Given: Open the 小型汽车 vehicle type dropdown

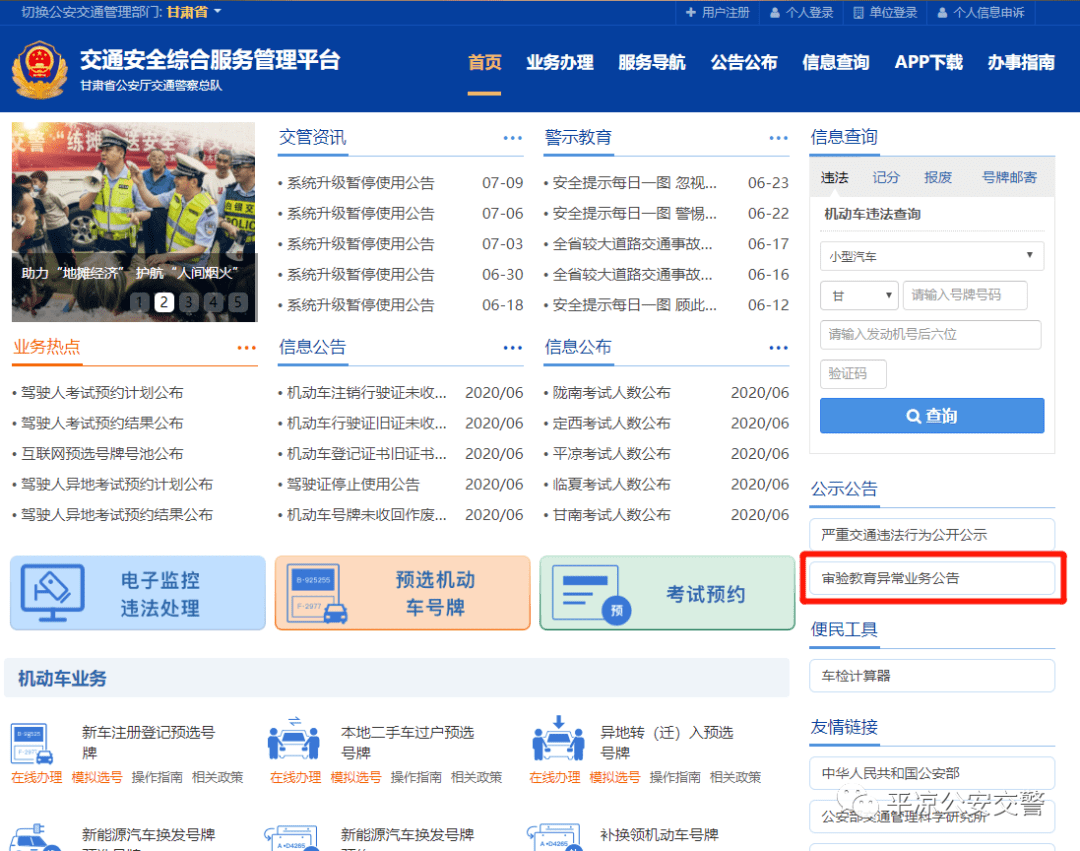Looking at the screenshot, I should (932, 256).
